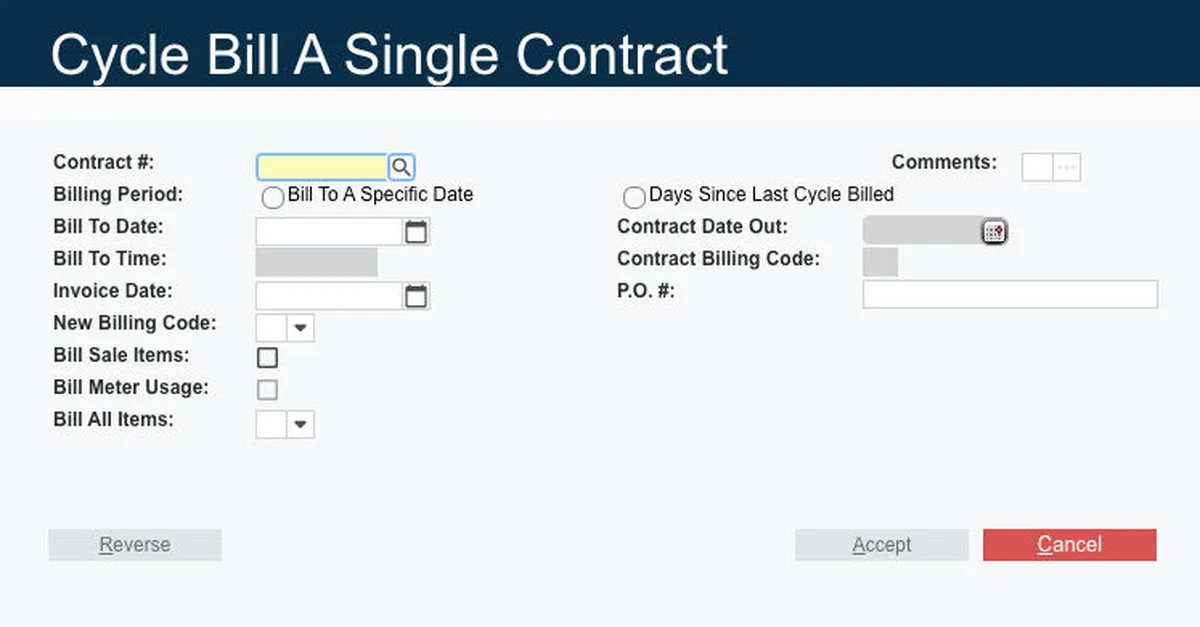This screenshot has width=1200, height=627.
Task: Select Days Since Last Cycle Billed option
Action: coord(634,198)
